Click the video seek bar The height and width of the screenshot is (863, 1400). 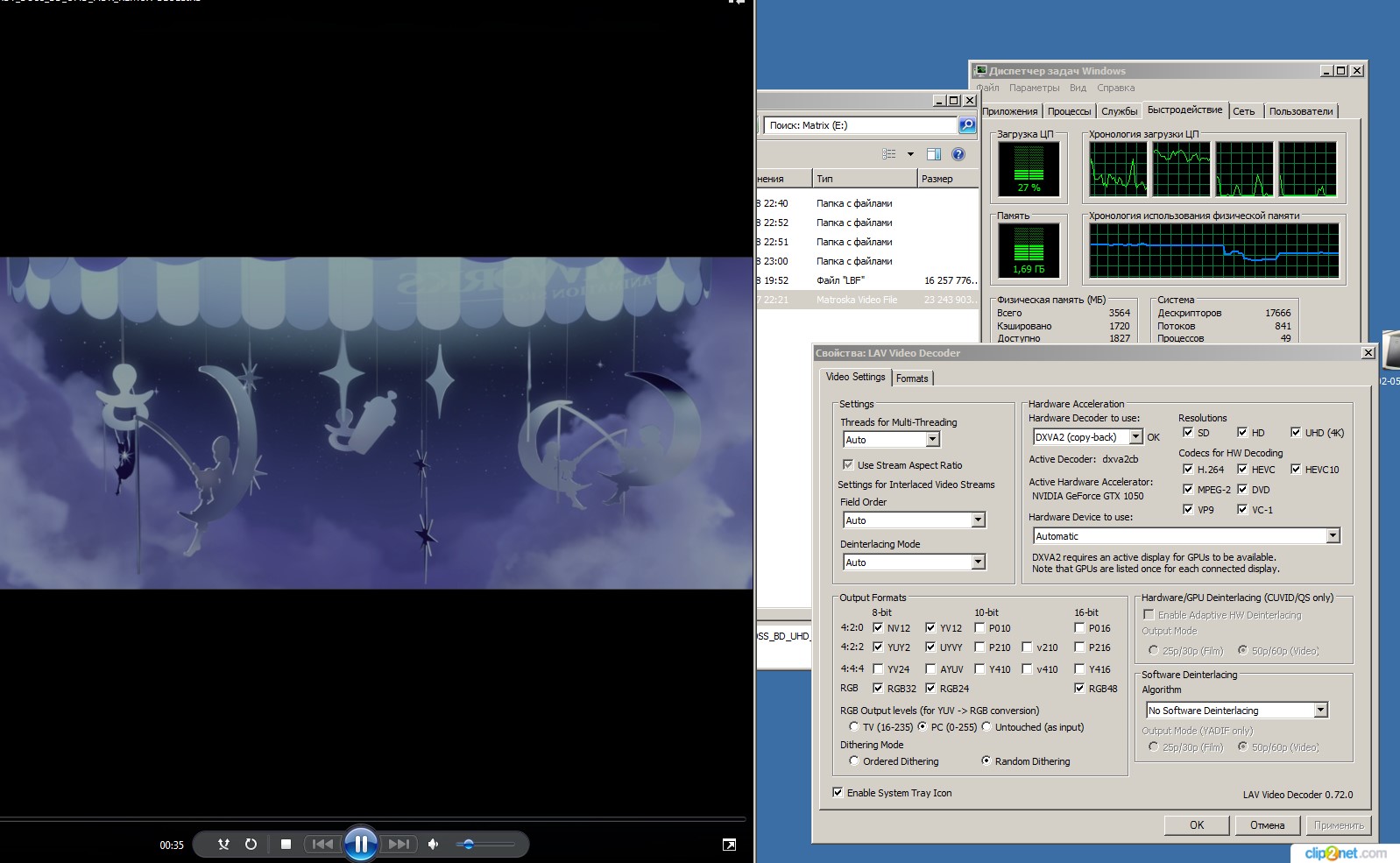[373, 820]
